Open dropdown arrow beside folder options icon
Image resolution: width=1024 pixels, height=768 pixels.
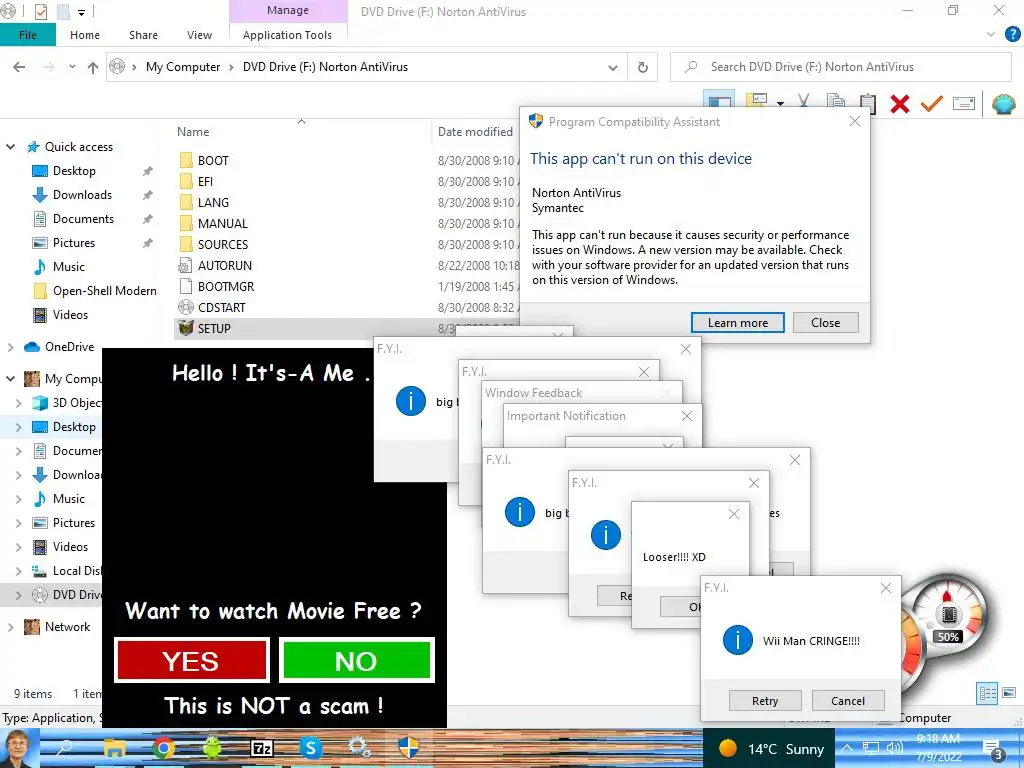[x=780, y=104]
